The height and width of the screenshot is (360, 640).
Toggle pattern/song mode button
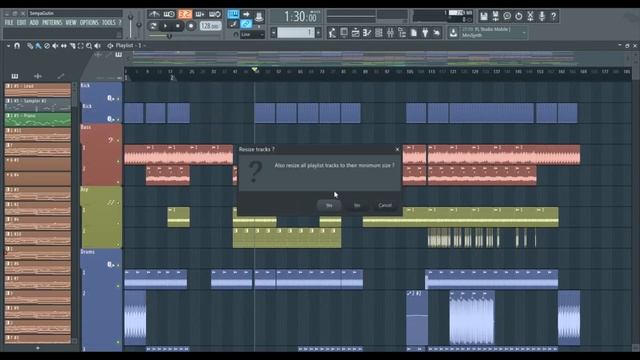[153, 26]
